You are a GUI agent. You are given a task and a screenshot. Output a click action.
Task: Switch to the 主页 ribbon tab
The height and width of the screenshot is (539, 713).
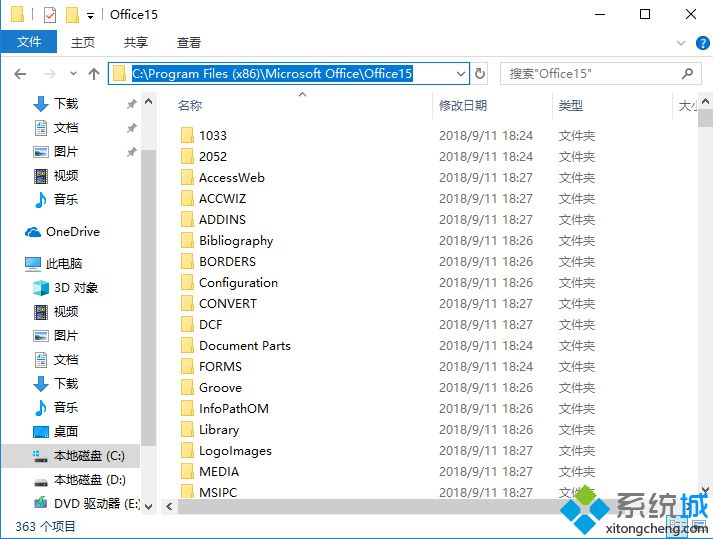click(83, 42)
